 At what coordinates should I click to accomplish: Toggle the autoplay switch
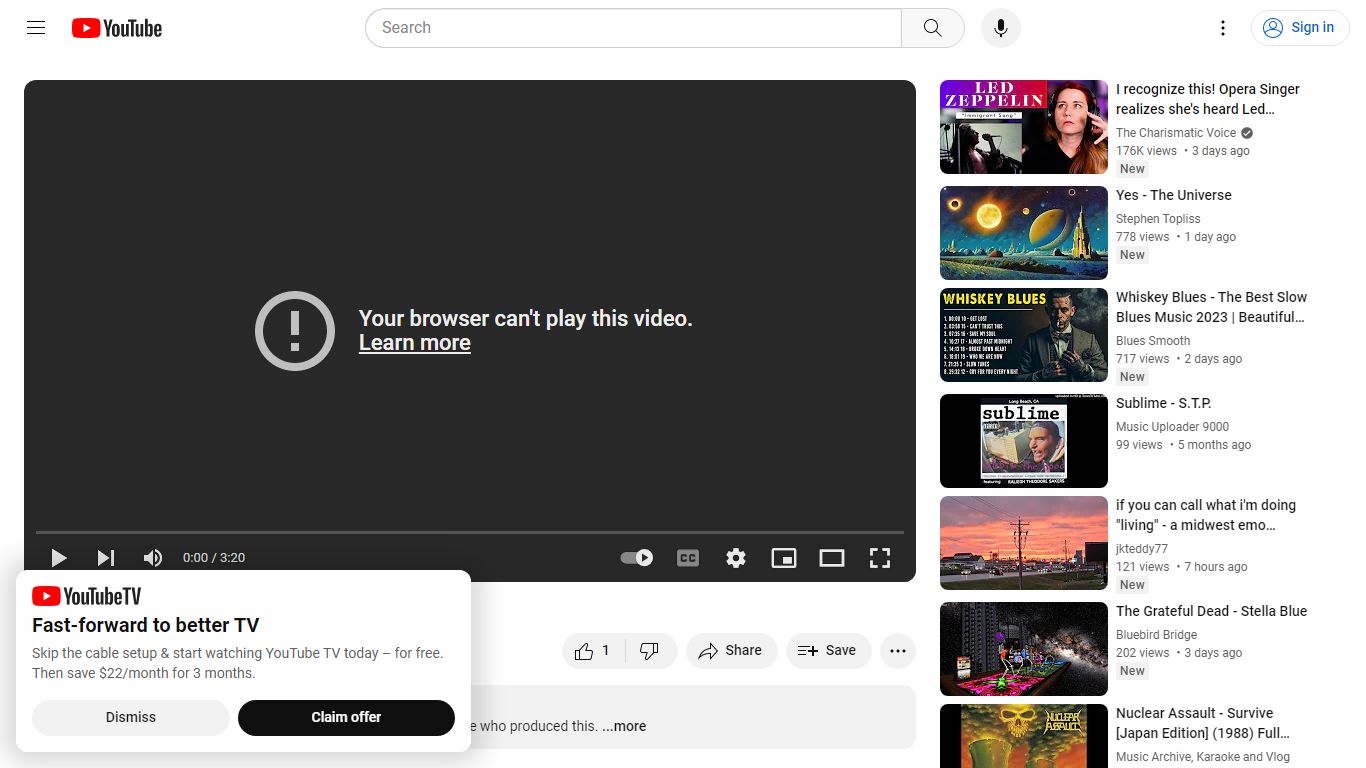click(637, 558)
